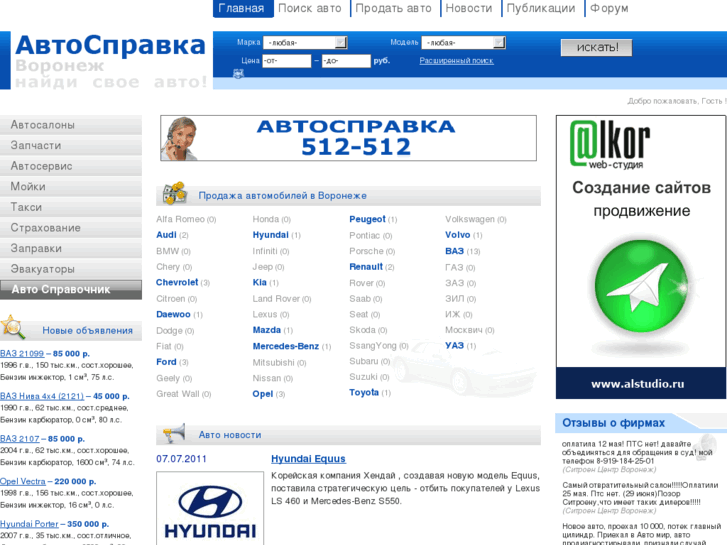The height and width of the screenshot is (545, 727).
Task: Open the Hyundai Equus news headline
Action: (308, 459)
